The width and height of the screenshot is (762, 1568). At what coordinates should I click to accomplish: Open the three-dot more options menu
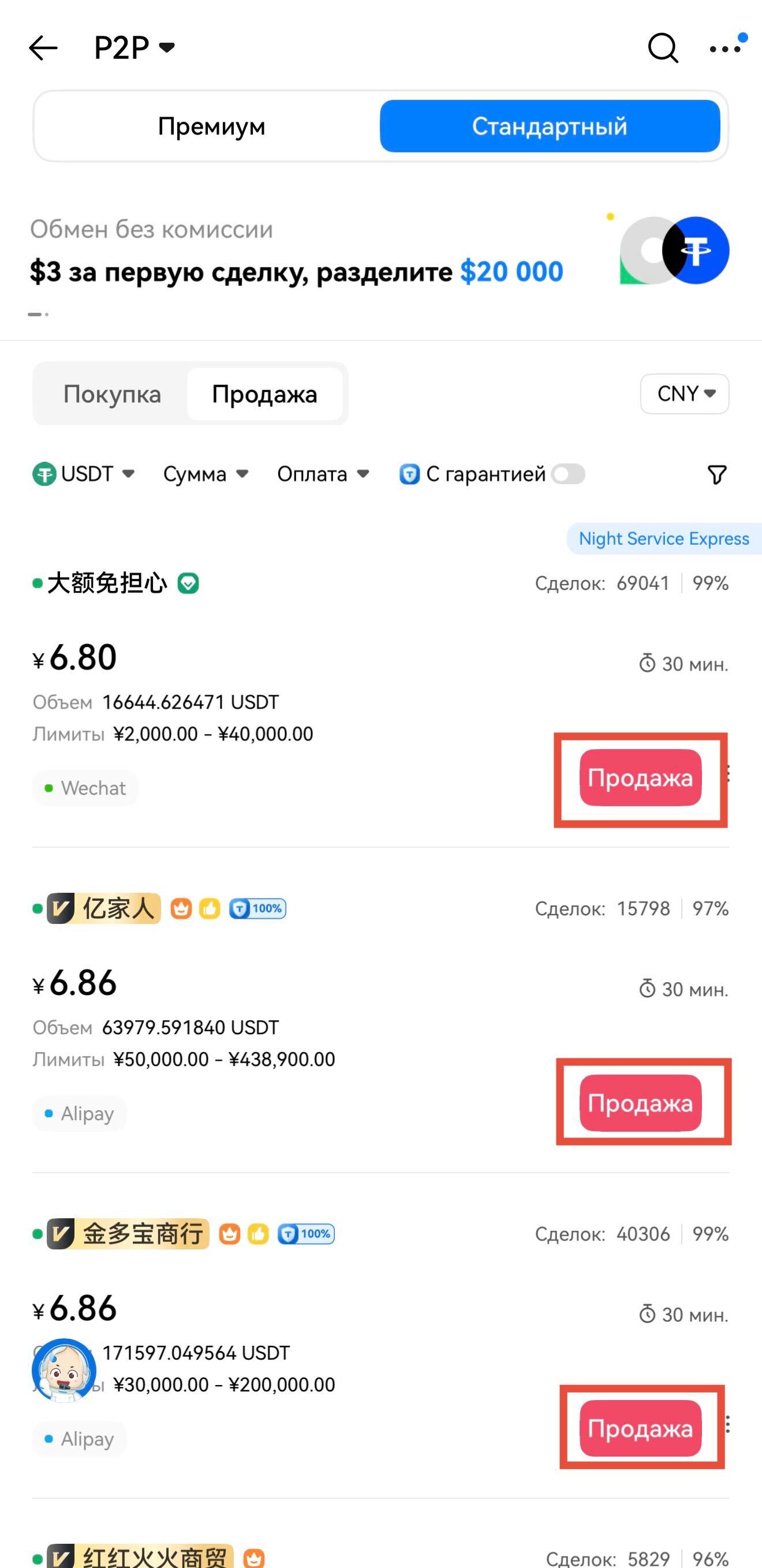click(x=726, y=48)
